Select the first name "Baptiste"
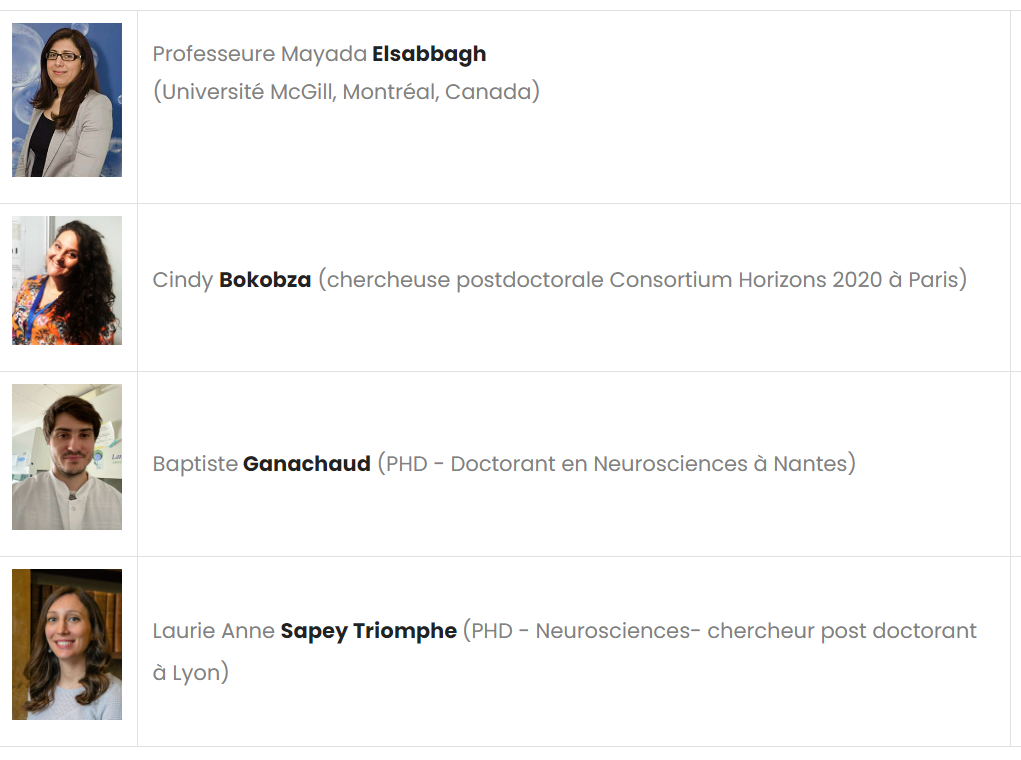 click(x=195, y=464)
